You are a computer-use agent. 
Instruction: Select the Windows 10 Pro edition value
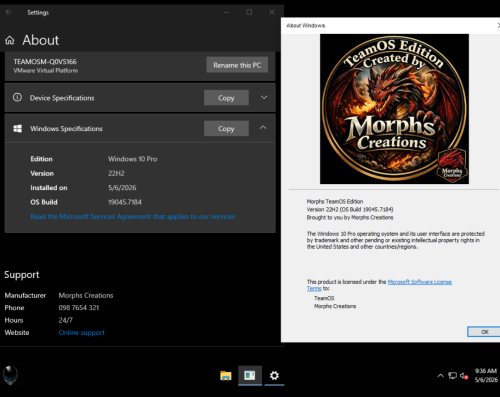133,159
